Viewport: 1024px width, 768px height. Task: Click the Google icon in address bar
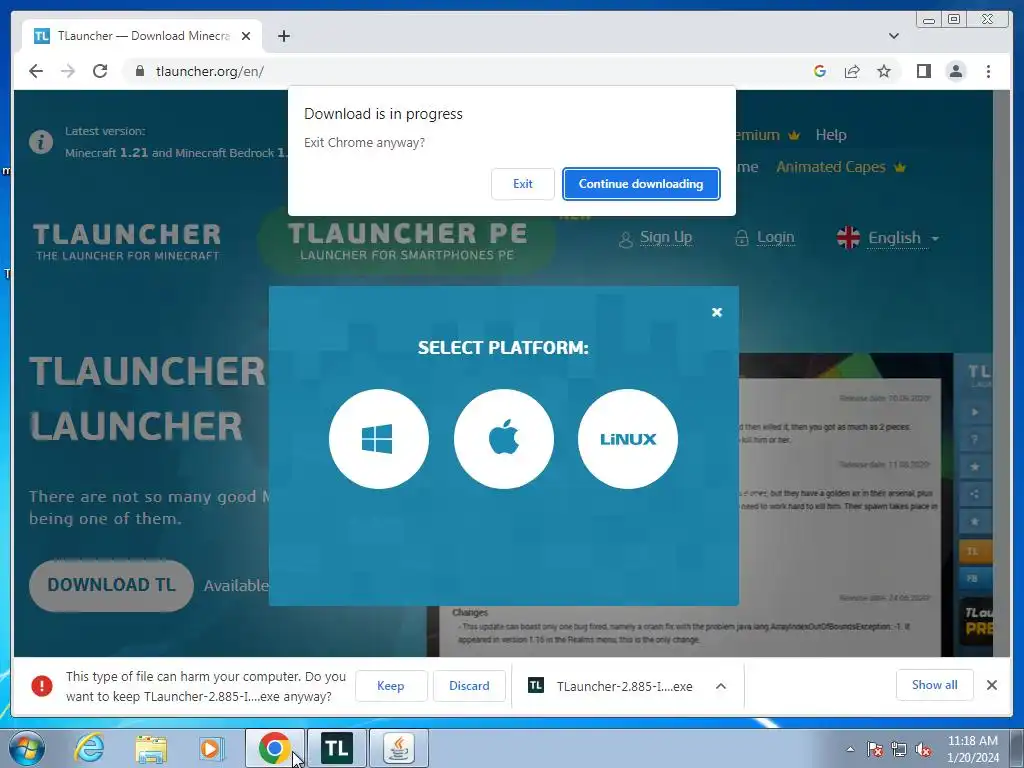820,71
